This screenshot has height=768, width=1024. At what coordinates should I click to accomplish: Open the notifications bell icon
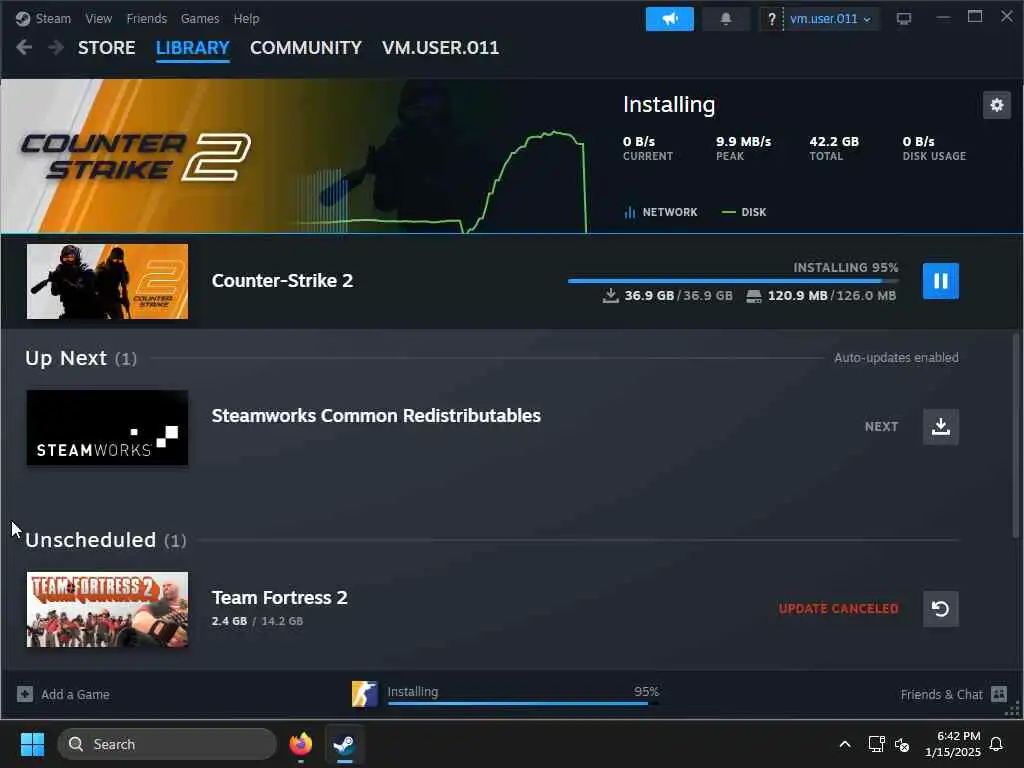[x=726, y=19]
